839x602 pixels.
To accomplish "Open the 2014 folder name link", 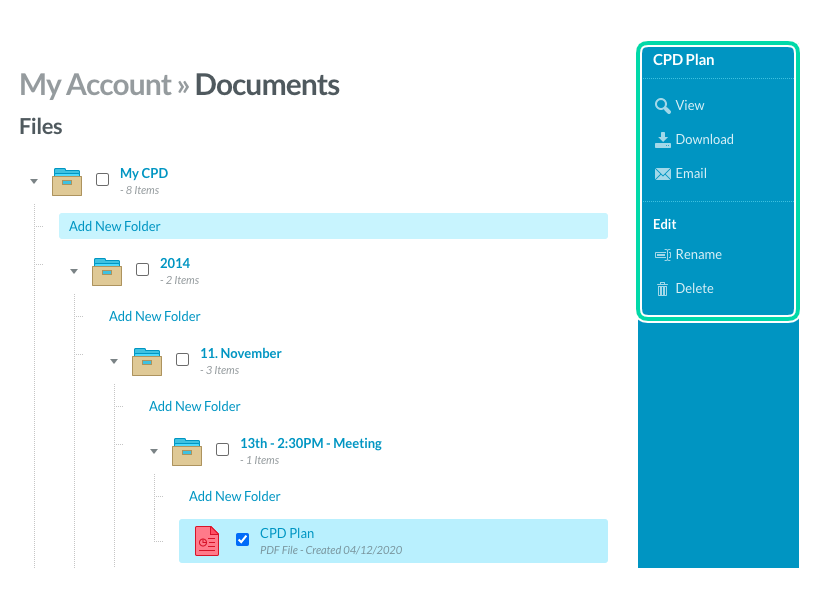I will coord(175,263).
